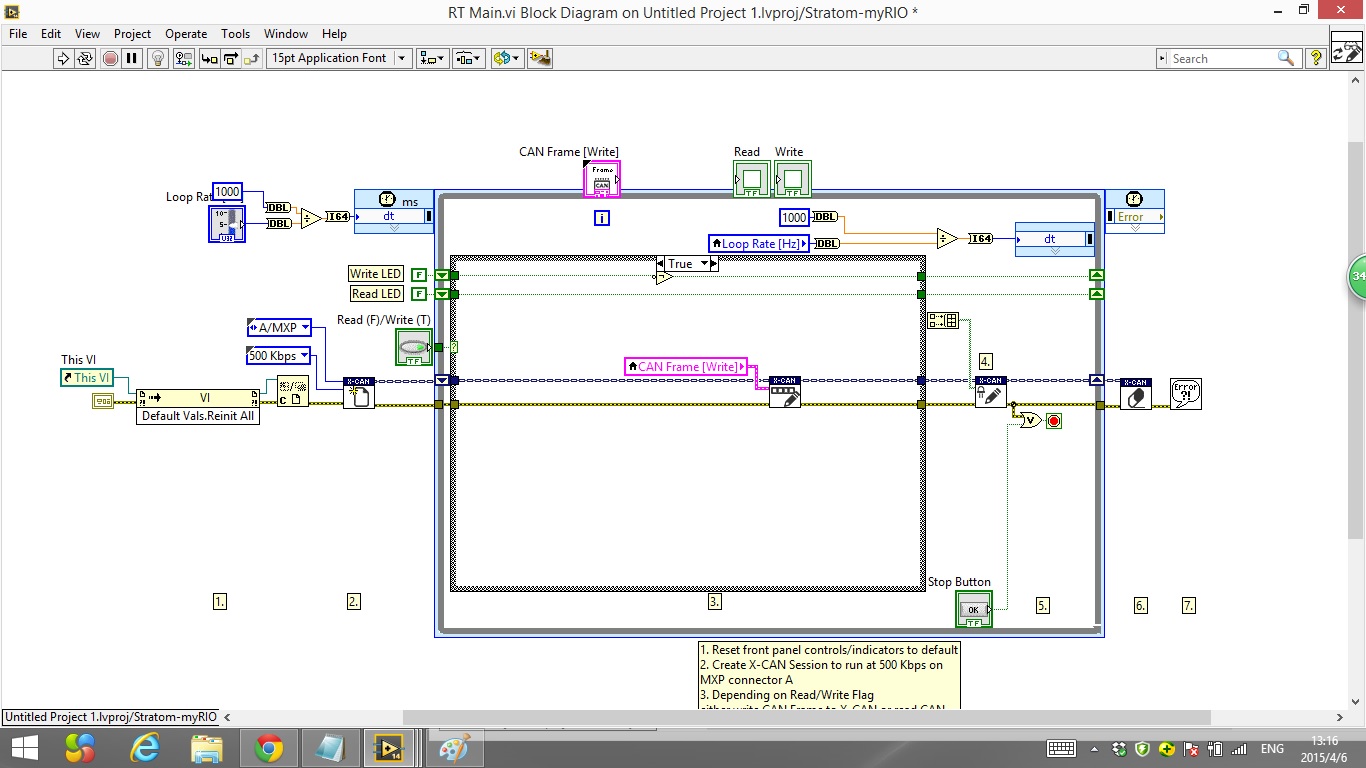Open Align Objects dropdown

click(433, 58)
